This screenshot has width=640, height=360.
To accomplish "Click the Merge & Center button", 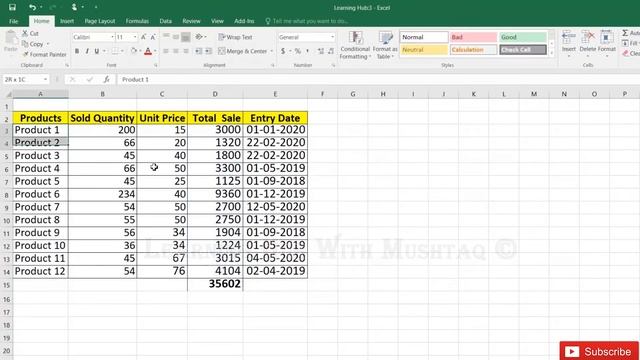I will coord(242,51).
